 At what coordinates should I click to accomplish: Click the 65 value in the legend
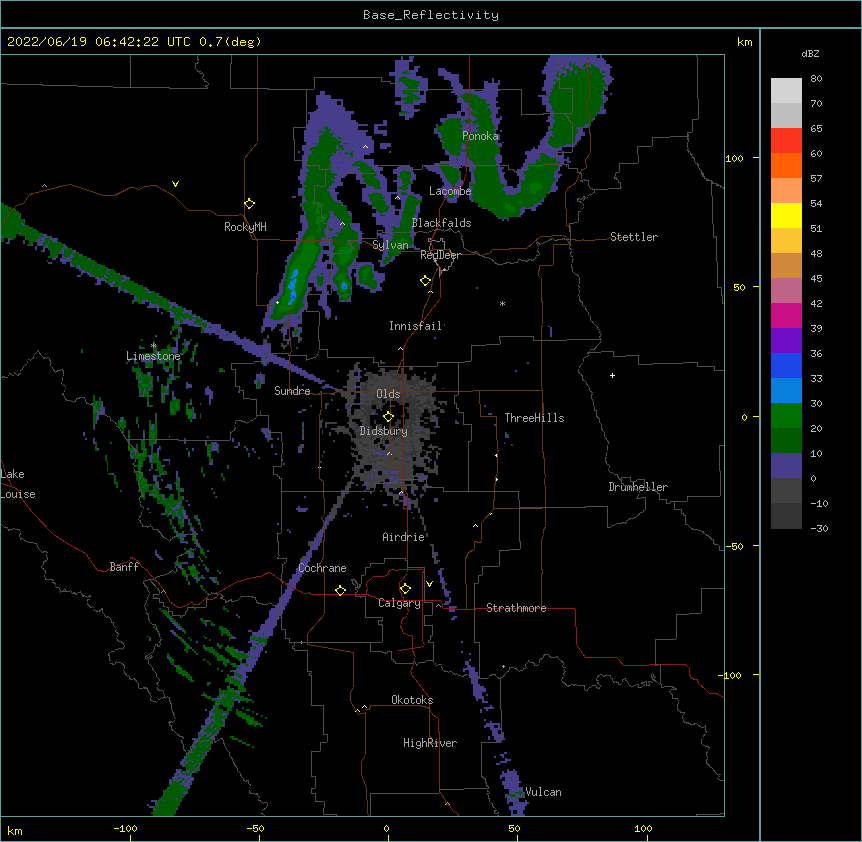816,128
